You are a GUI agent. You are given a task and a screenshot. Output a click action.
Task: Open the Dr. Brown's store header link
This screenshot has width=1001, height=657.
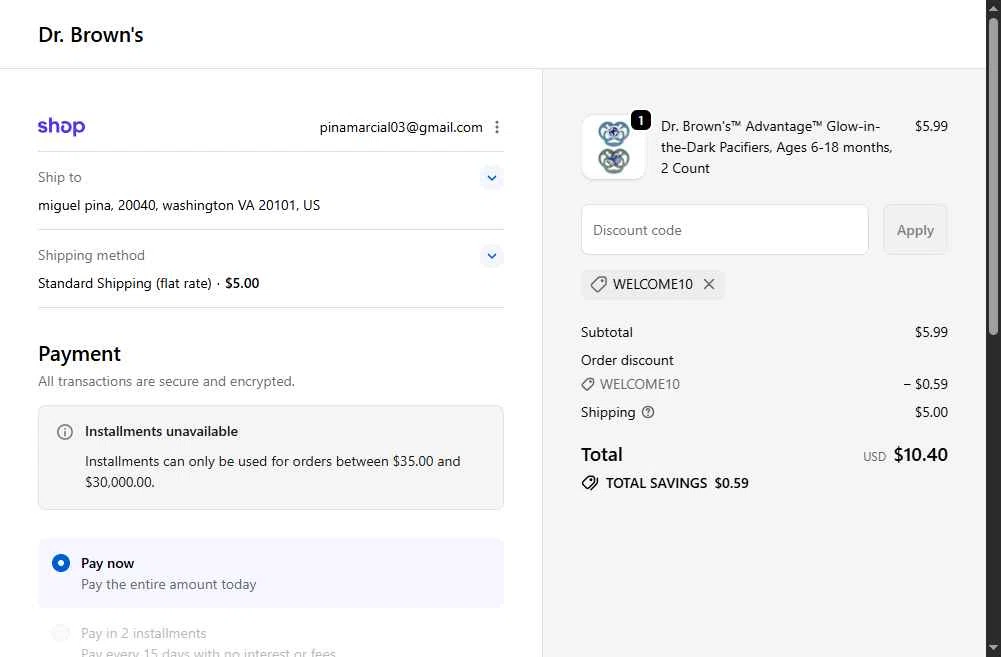coord(91,34)
